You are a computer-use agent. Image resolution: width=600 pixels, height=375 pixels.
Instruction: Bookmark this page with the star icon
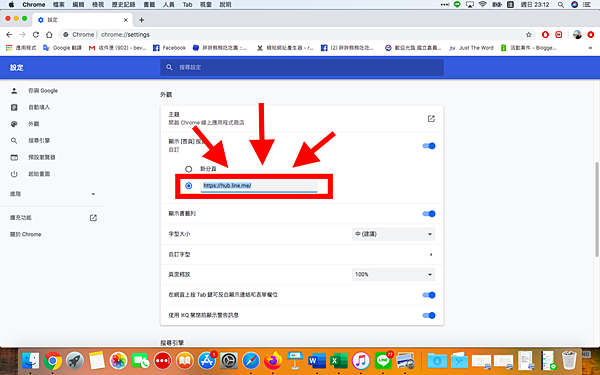[528, 34]
